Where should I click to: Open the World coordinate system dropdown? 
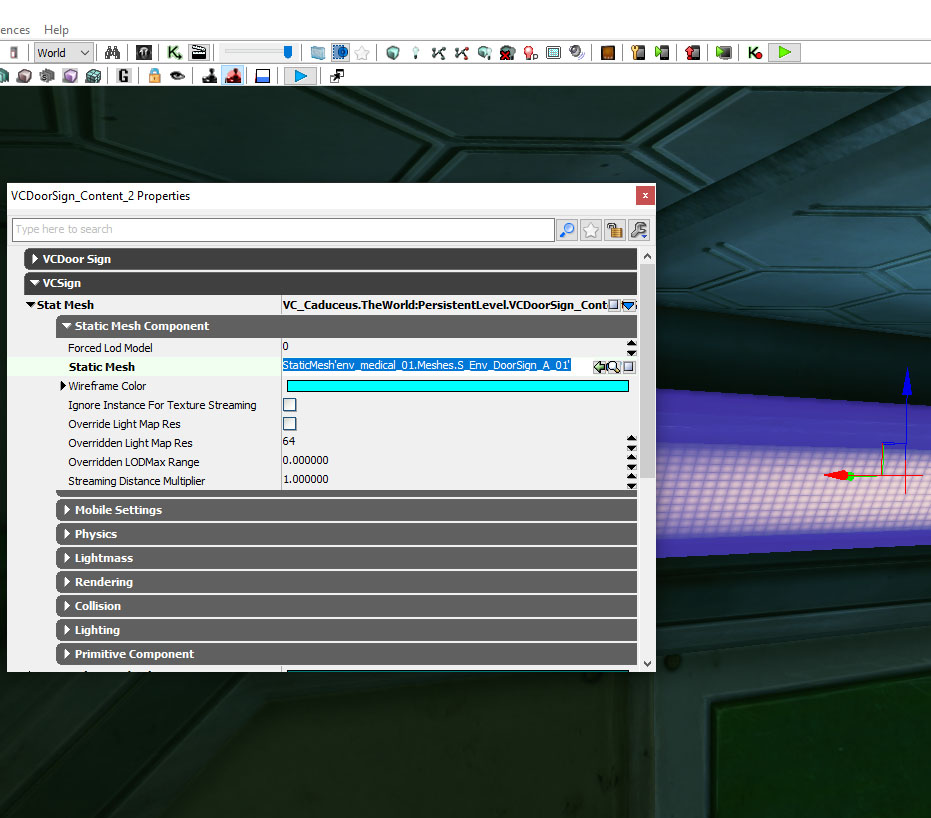[x=63, y=53]
